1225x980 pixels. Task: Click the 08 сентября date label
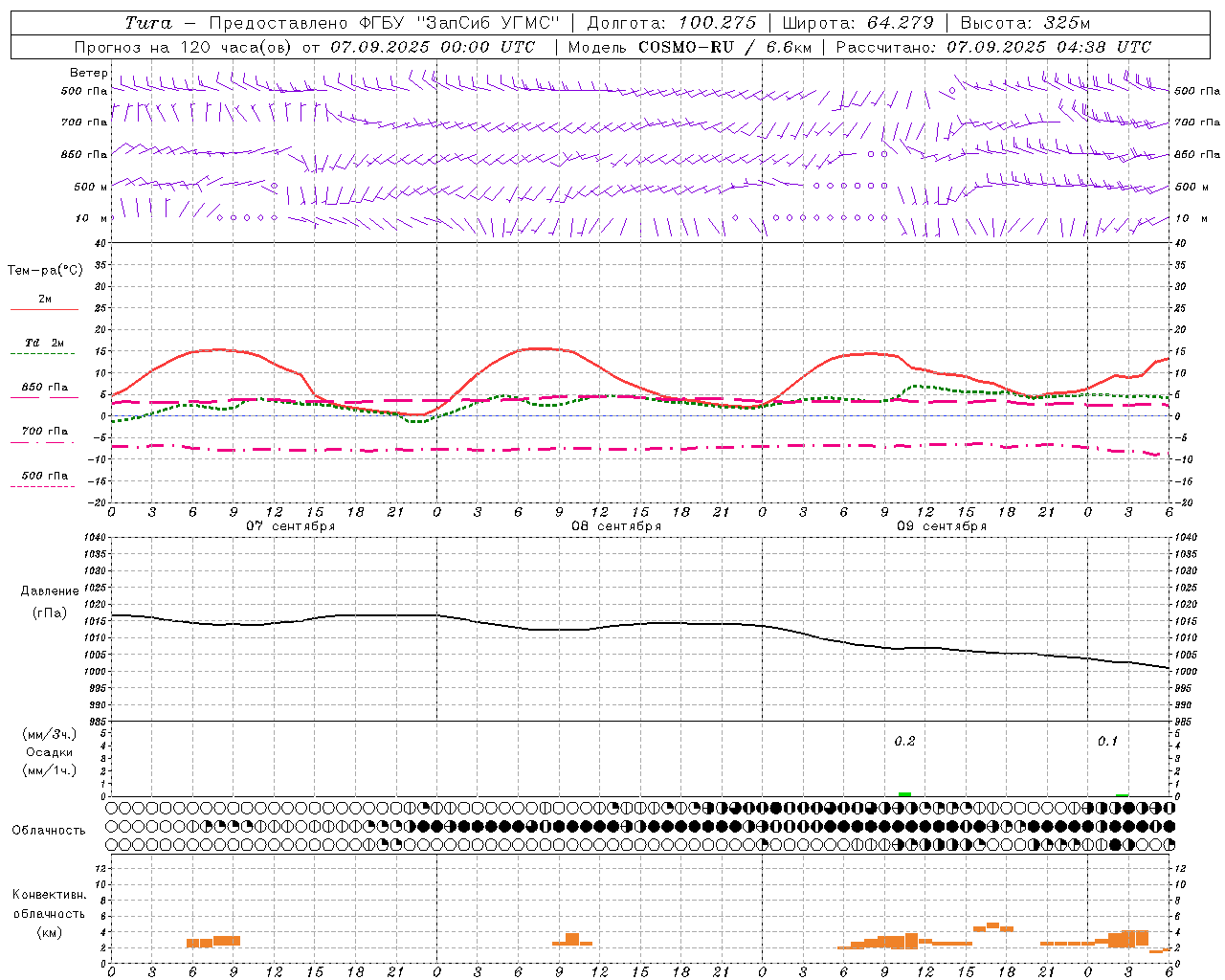tap(616, 526)
